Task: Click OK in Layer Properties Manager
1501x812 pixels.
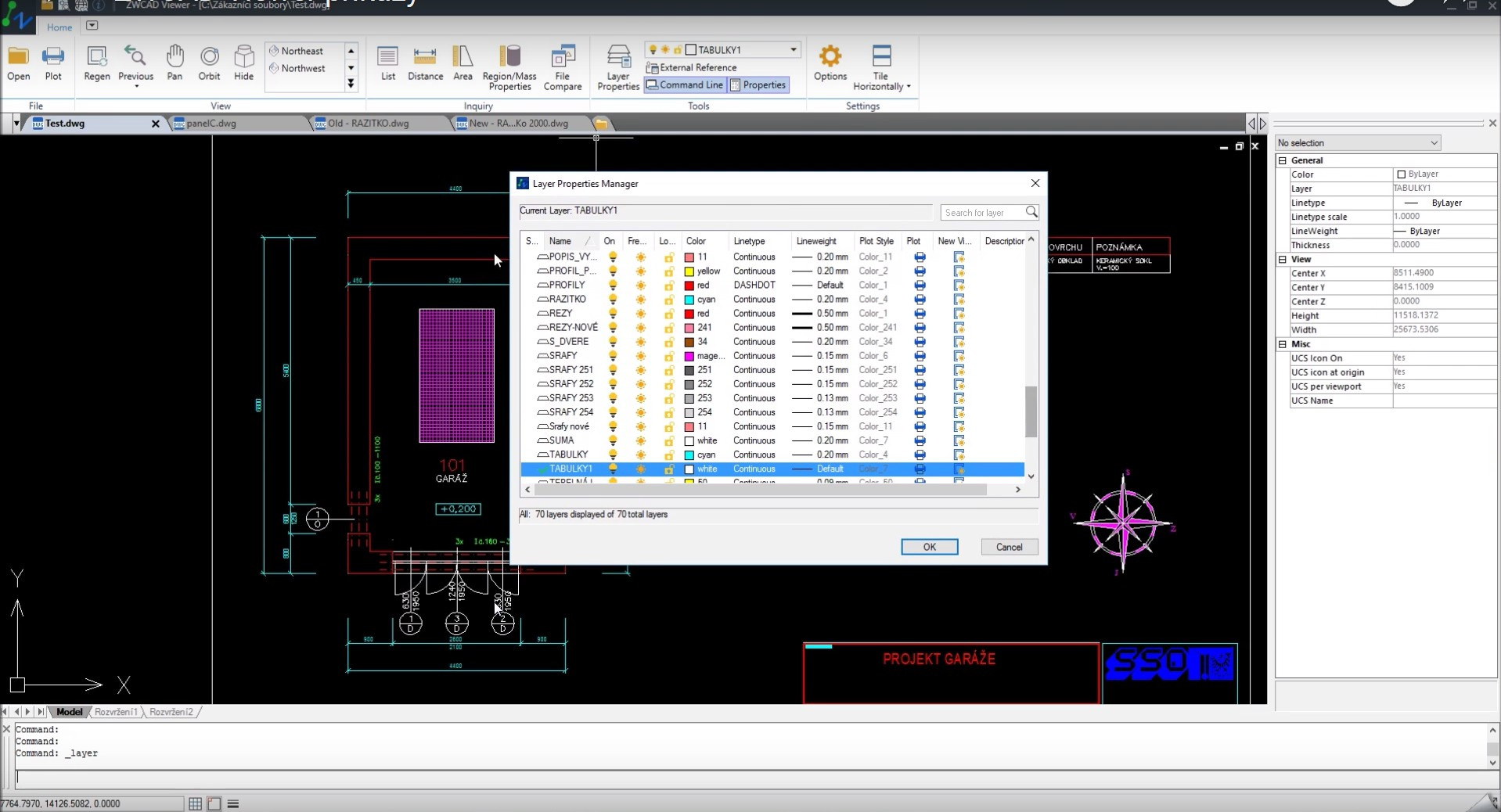Action: (929, 547)
